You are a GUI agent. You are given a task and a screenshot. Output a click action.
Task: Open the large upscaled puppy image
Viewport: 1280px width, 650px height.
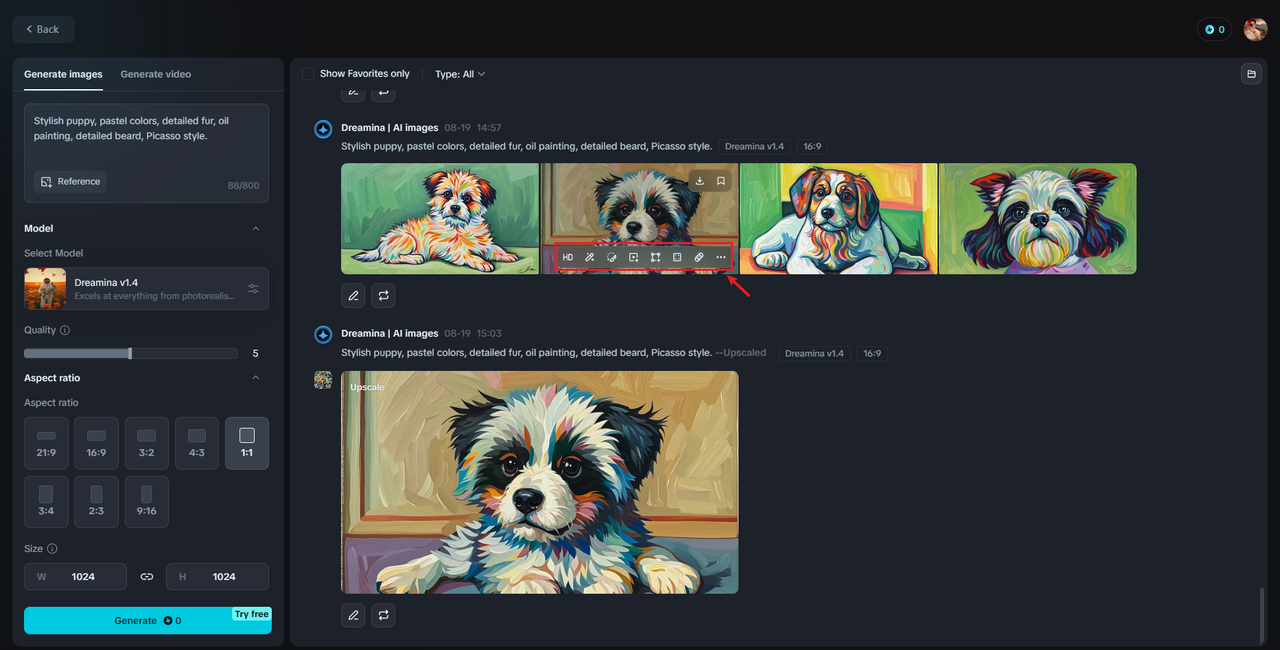coord(540,482)
